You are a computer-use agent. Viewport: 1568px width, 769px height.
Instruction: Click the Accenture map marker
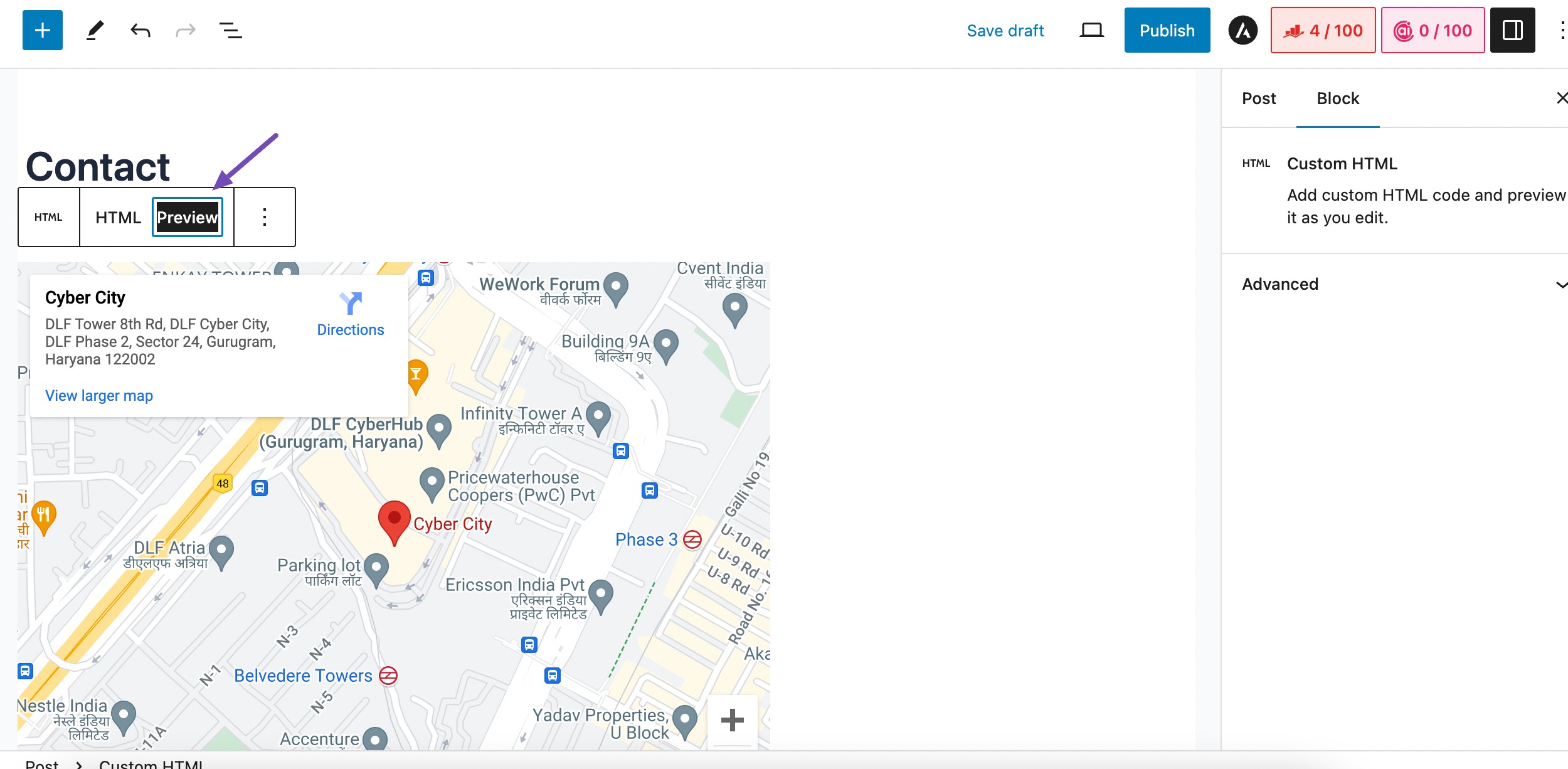(375, 739)
